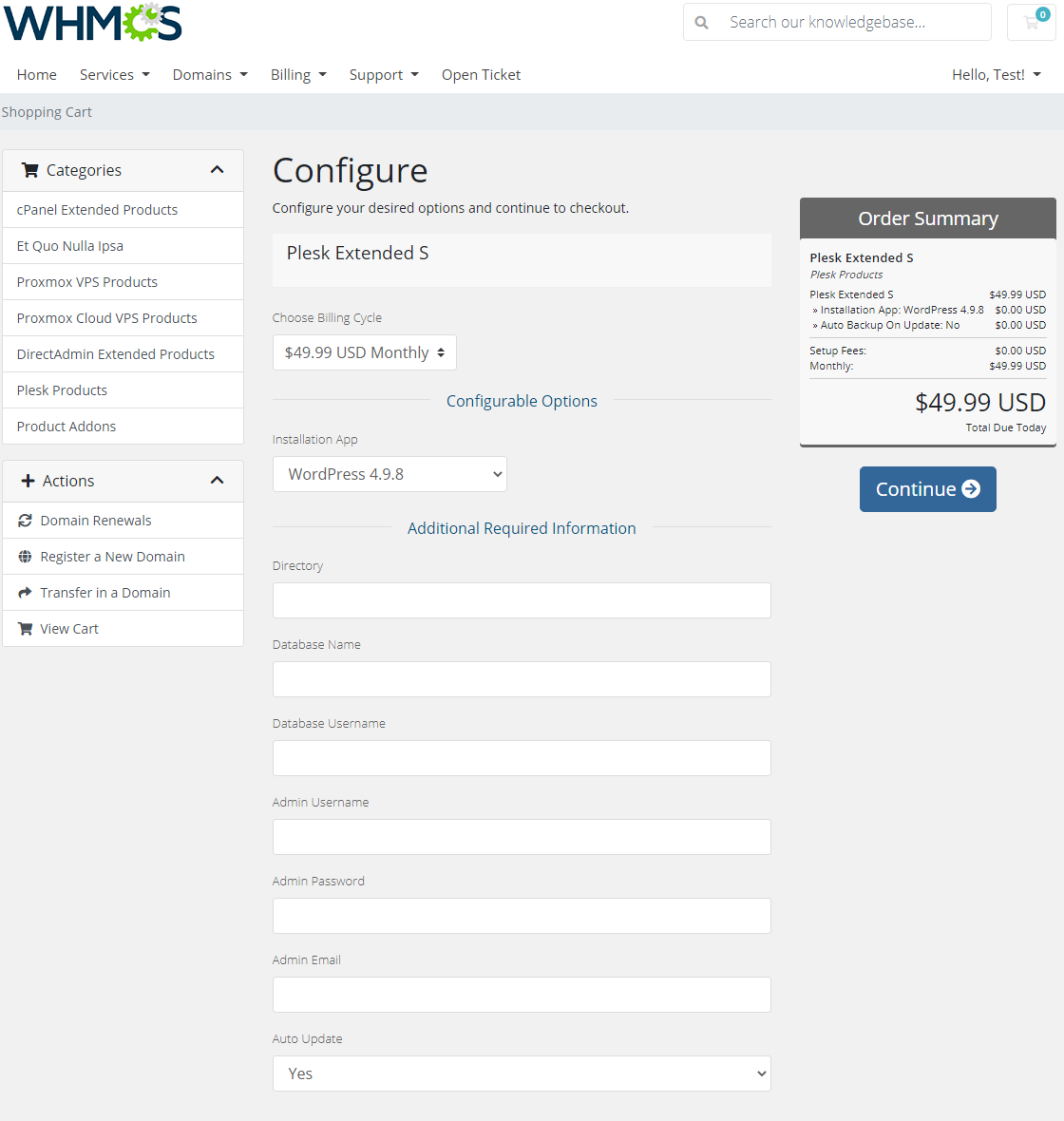Viewport: 1064px width, 1121px height.
Task: Open the billing cycle dropdown
Action: click(365, 352)
